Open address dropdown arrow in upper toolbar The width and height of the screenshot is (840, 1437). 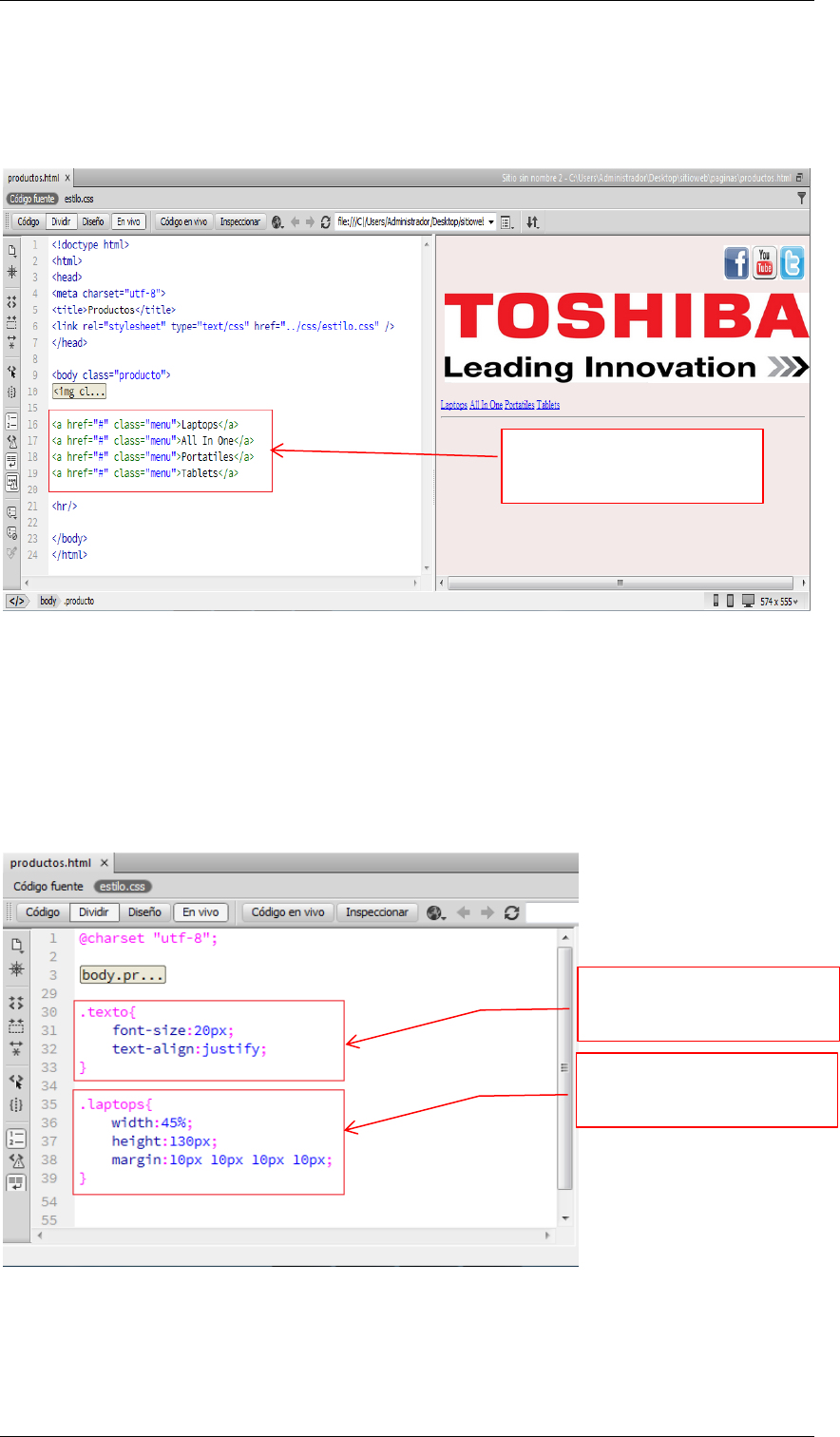[x=491, y=221]
